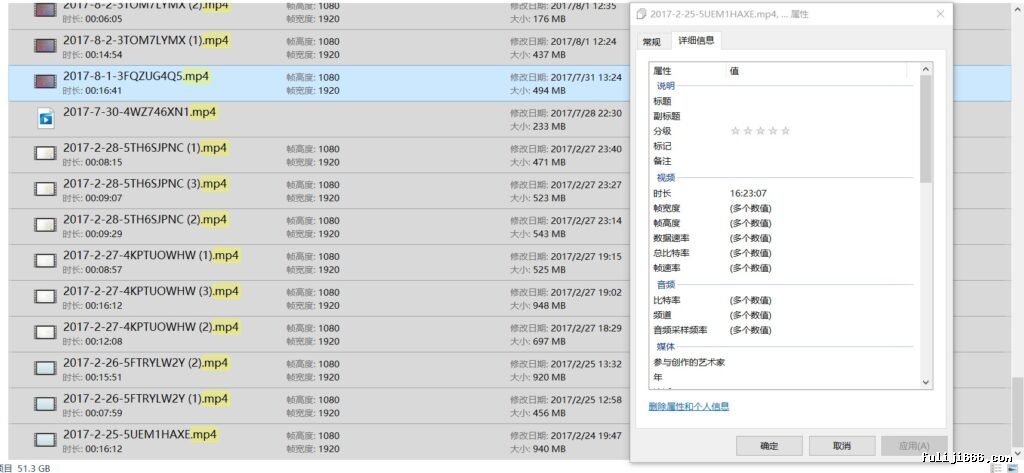1024x473 pixels.
Task: Open the 删除属性和个人信息 link
Action: (688, 406)
